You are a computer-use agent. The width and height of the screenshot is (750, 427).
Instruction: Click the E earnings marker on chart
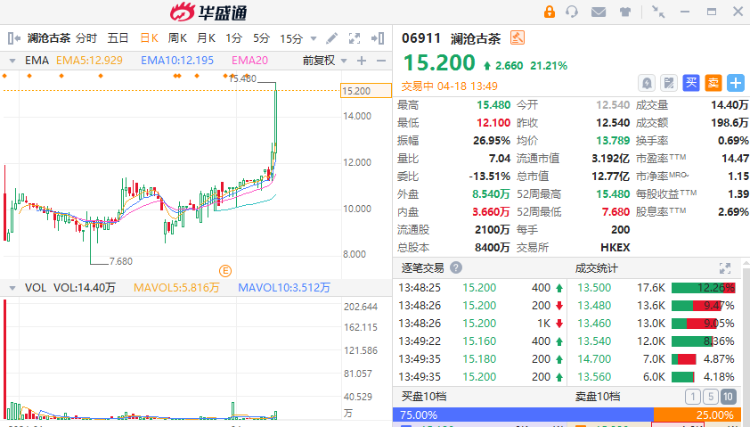(x=225, y=271)
